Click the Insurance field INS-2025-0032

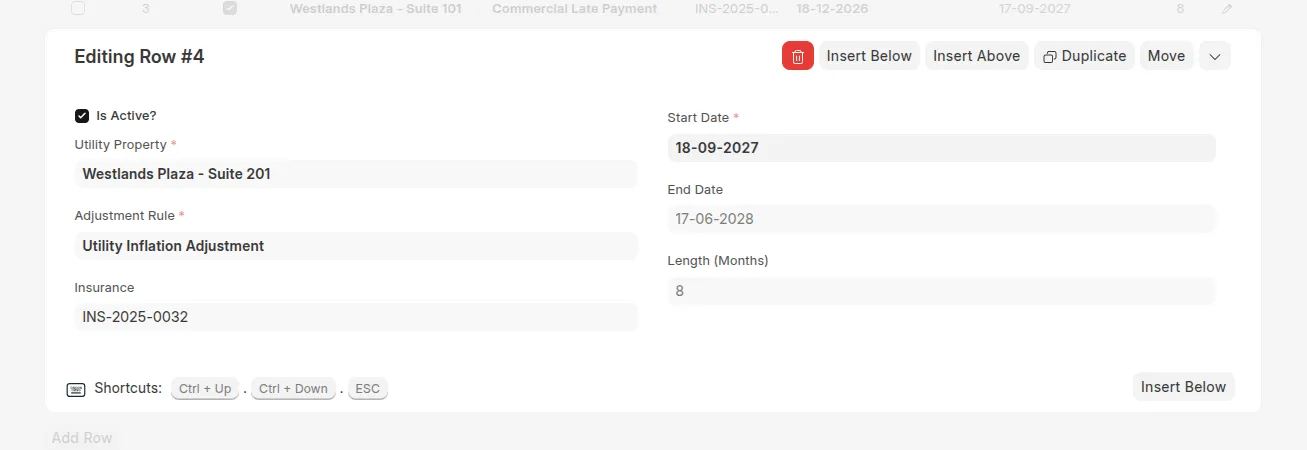356,317
